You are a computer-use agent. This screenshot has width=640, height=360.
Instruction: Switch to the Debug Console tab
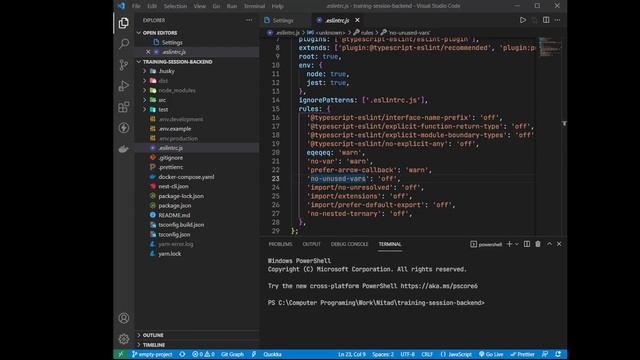[x=349, y=244]
